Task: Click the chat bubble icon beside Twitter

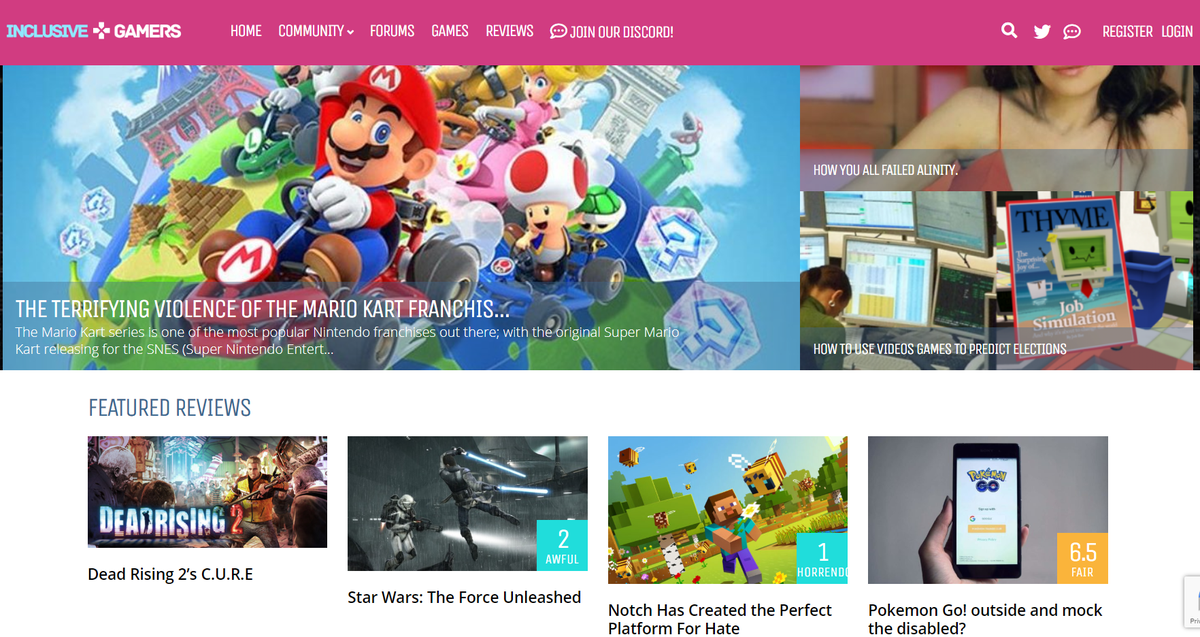Action: (1072, 32)
